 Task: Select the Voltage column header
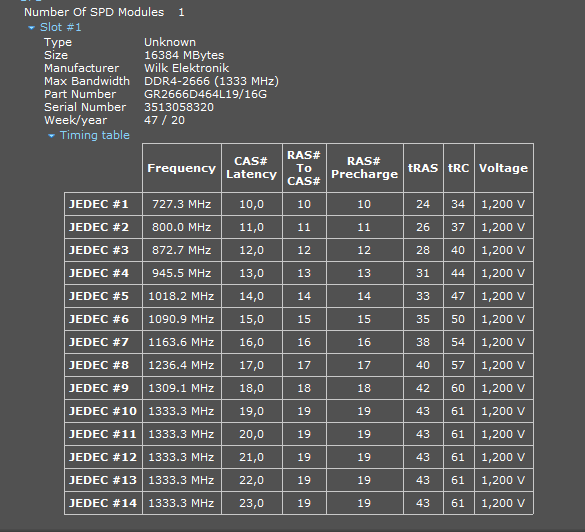coord(504,168)
